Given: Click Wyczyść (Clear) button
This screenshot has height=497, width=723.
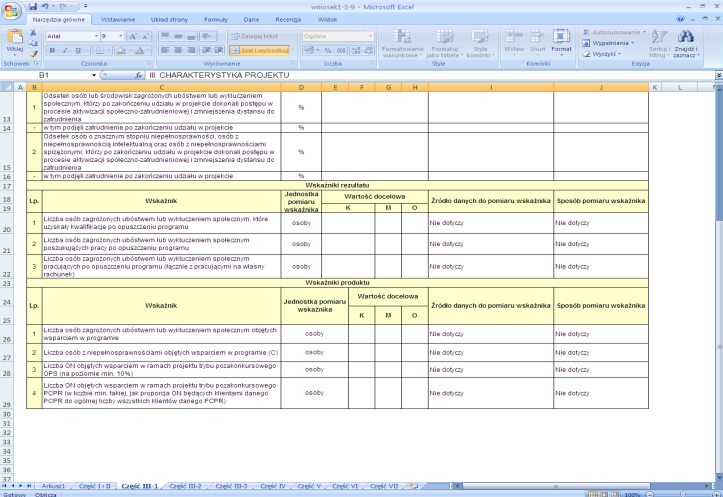Looking at the screenshot, I should click(602, 54).
